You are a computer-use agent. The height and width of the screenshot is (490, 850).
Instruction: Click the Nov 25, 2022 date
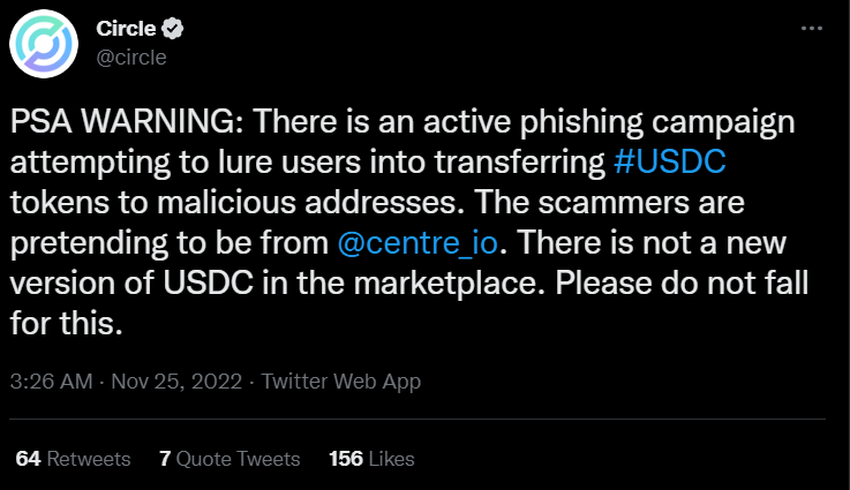tap(175, 381)
